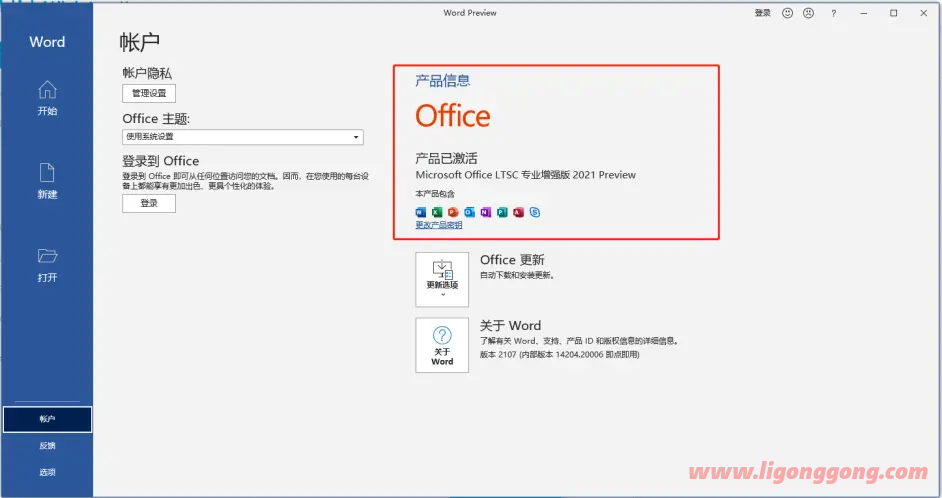This screenshot has height=498, width=942.
Task: Click the Access icon in product list
Action: 518,212
